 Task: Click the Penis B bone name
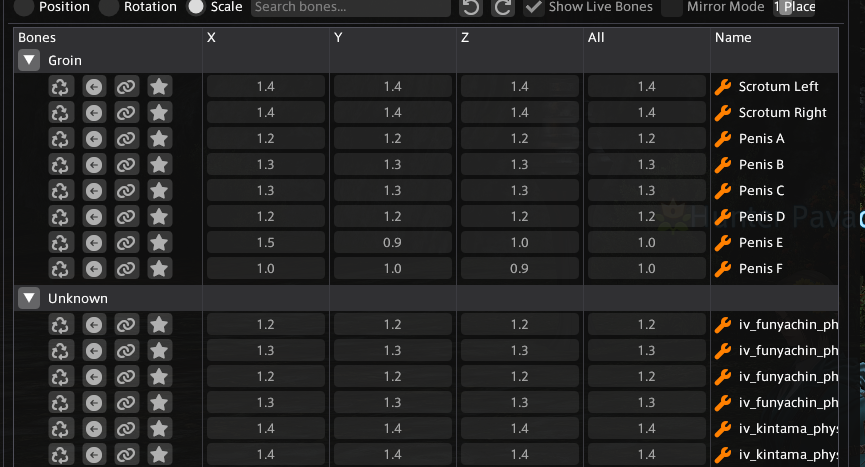pos(761,164)
